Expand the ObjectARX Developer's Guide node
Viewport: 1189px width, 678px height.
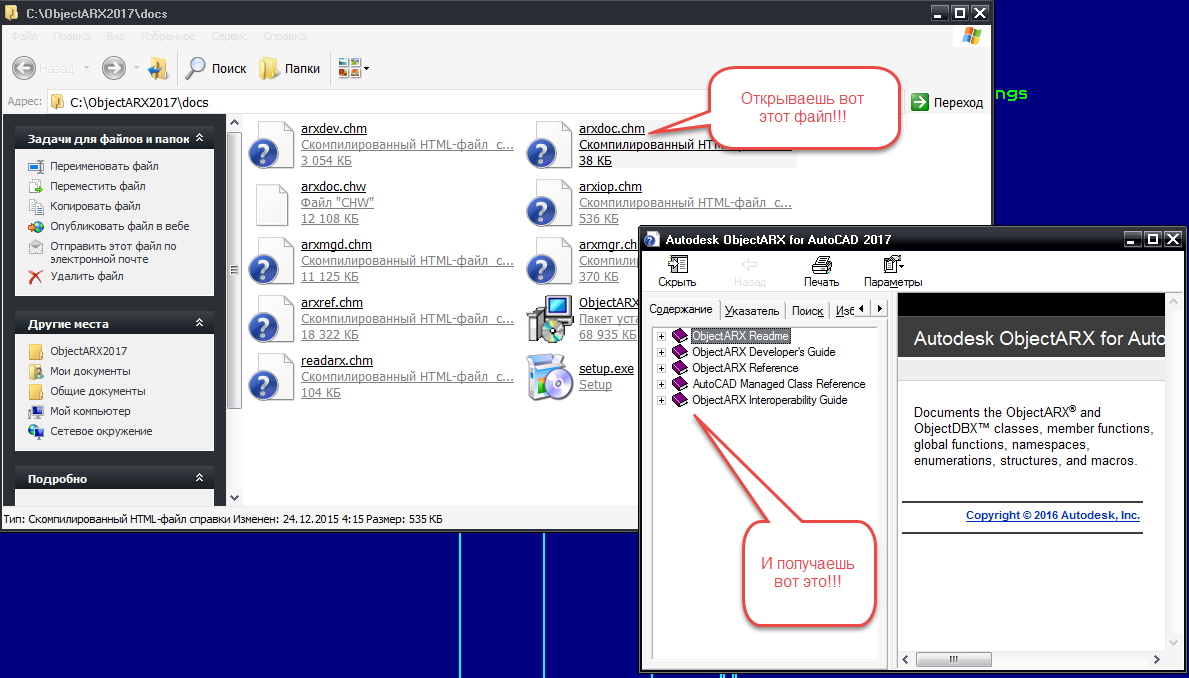pos(661,352)
